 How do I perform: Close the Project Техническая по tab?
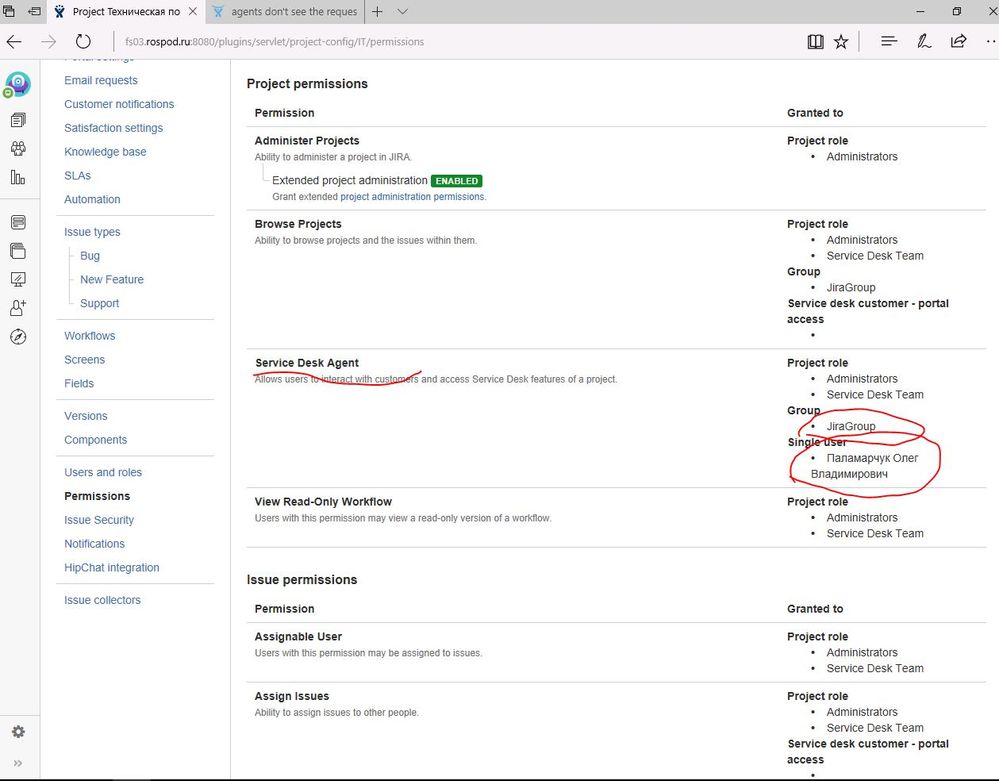[192, 11]
